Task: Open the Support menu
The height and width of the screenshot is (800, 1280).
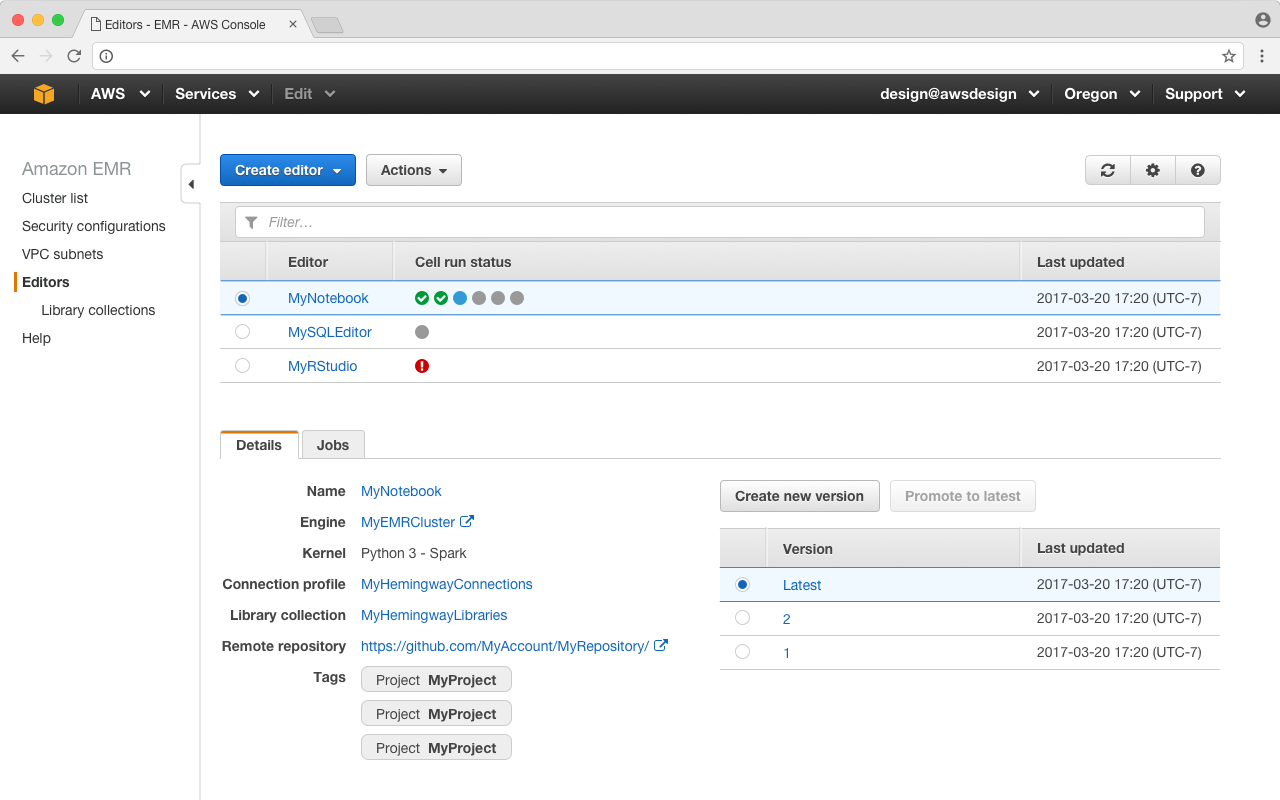Action: (1205, 94)
